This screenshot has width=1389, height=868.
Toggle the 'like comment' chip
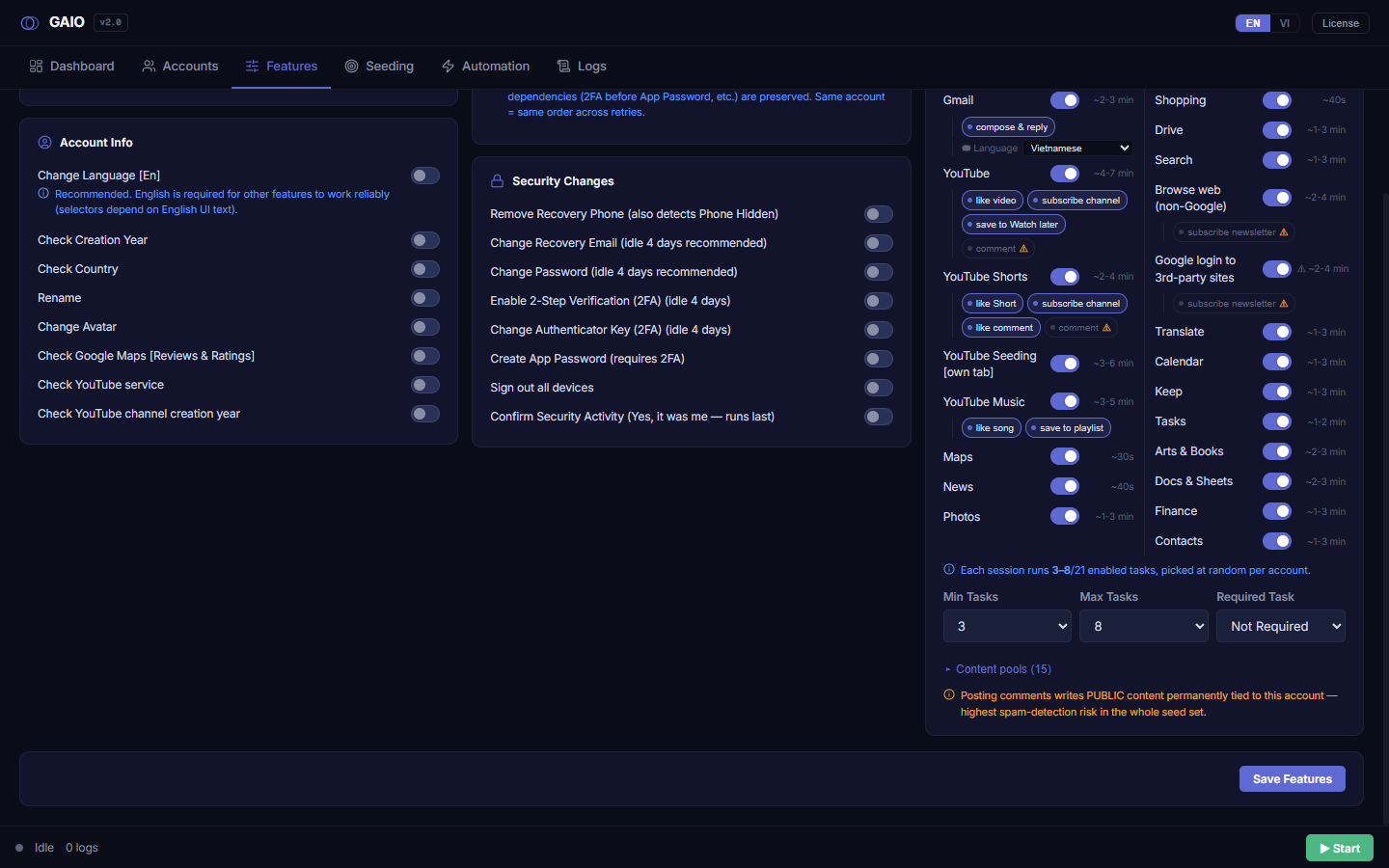point(1001,328)
